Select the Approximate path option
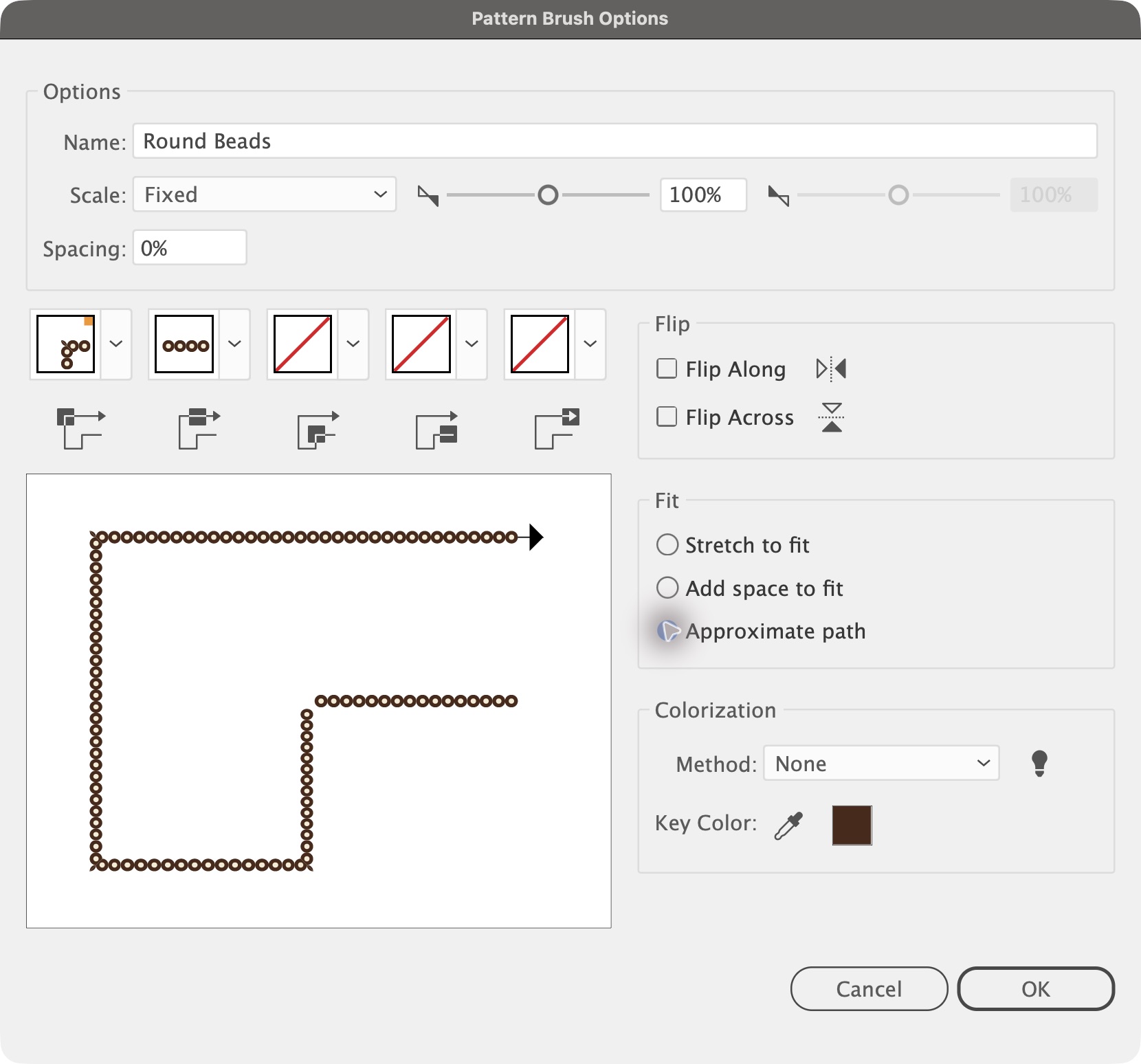The width and height of the screenshot is (1141, 1064). pos(667,631)
